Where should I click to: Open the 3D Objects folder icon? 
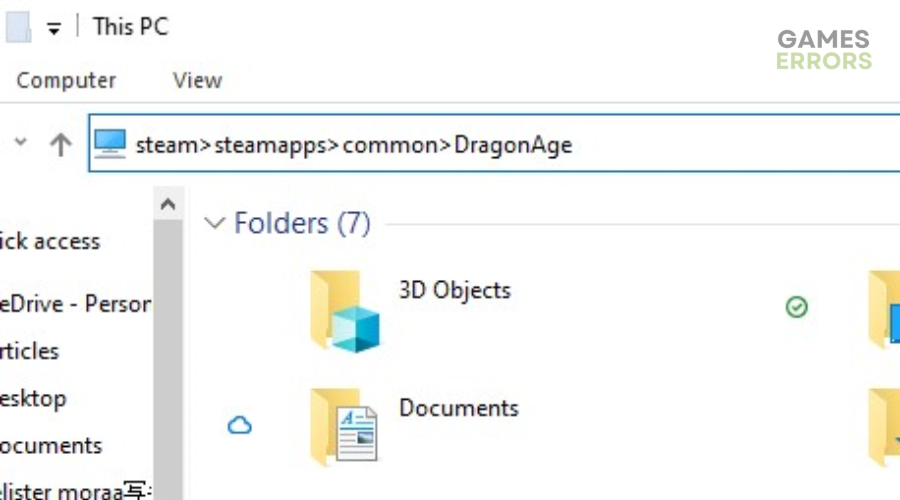point(344,311)
